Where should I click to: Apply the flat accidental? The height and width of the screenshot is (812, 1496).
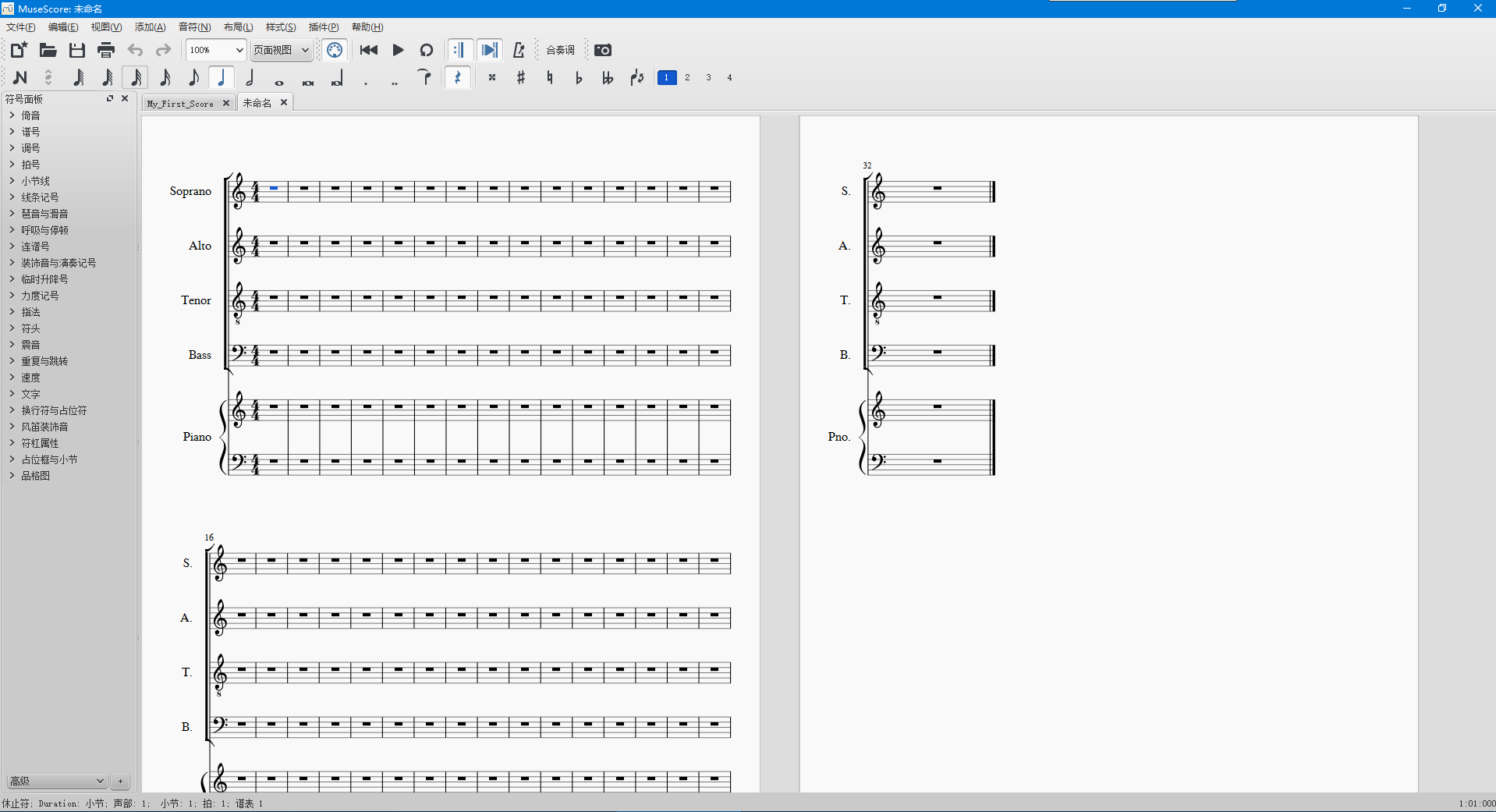tap(579, 77)
